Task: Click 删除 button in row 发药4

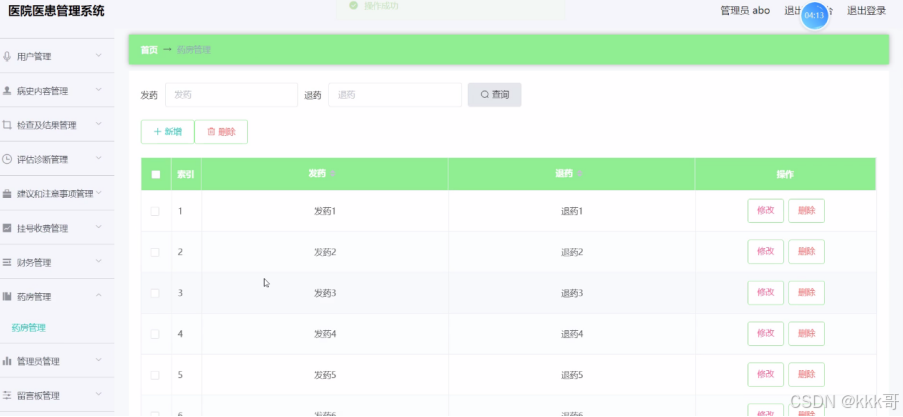Action: click(x=806, y=333)
